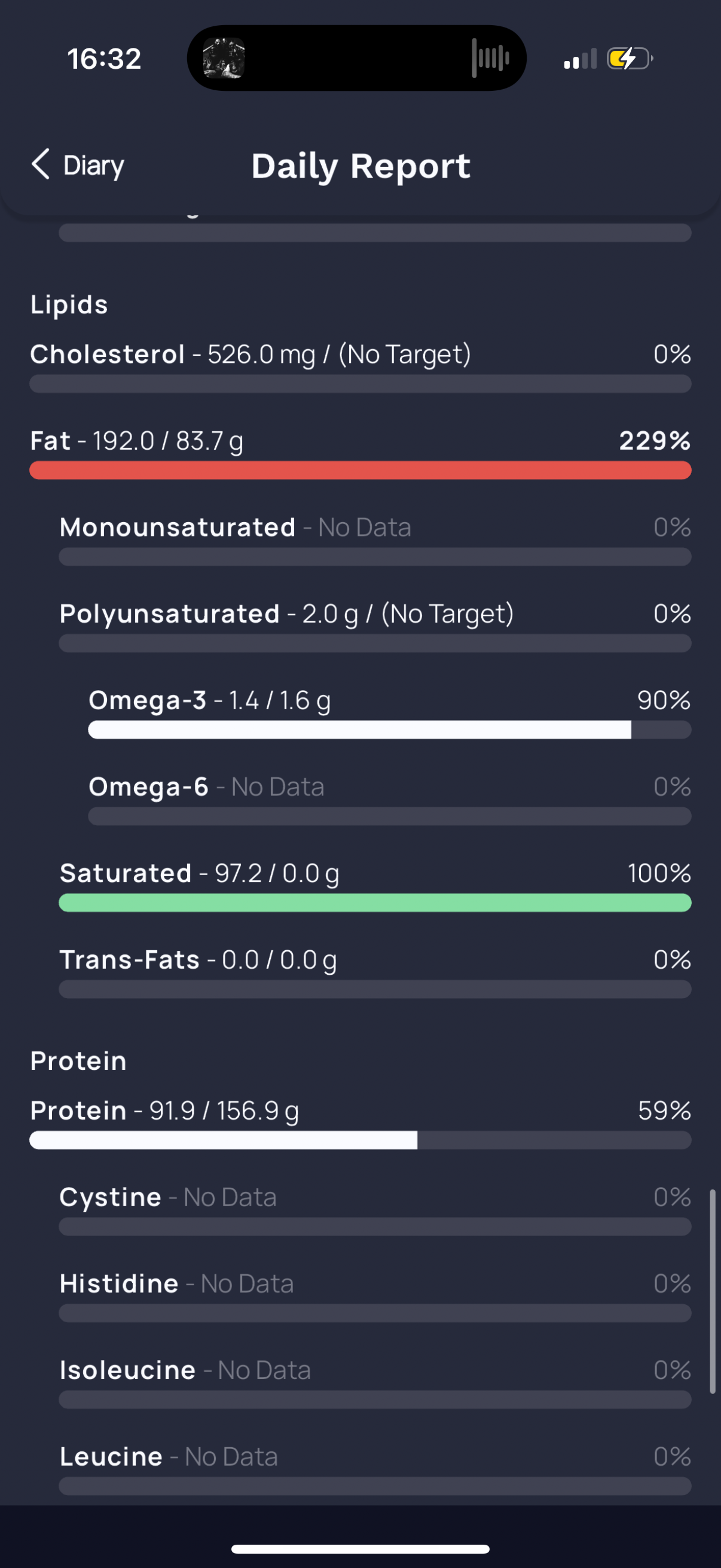Screen dimensions: 721x1568
Task: Open Trans-Fats nutrient details
Action: tap(375, 971)
